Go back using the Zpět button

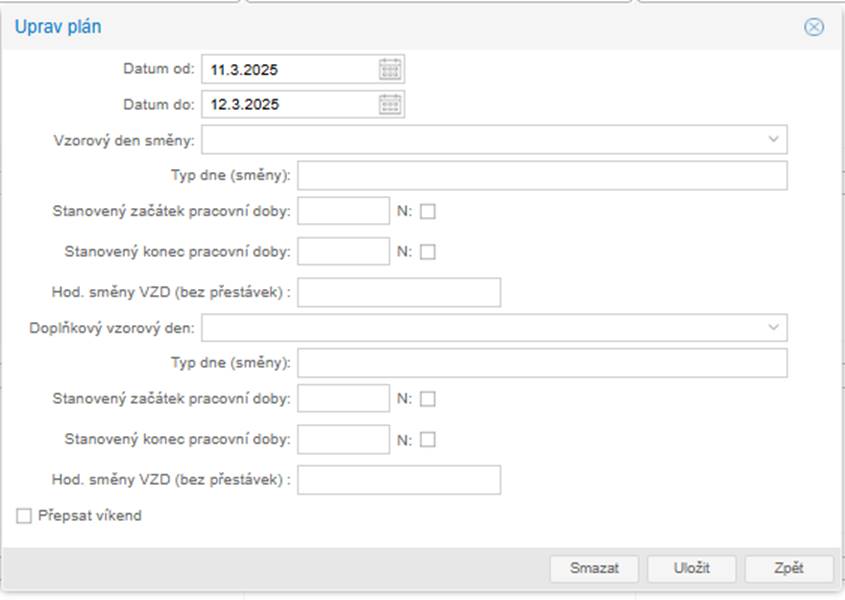(x=788, y=568)
